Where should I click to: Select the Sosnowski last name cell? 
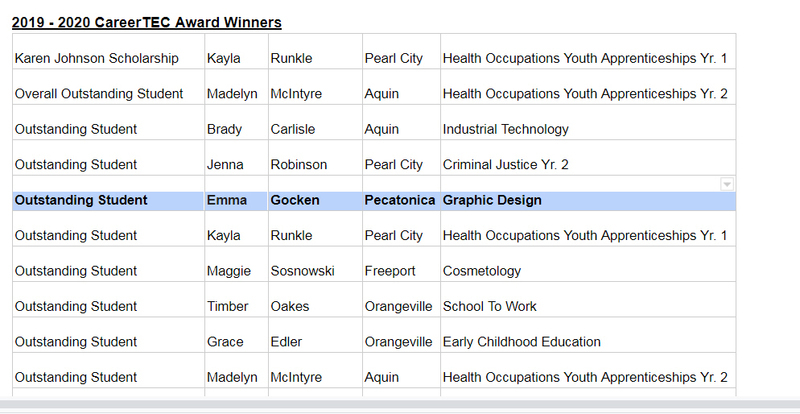click(302, 271)
